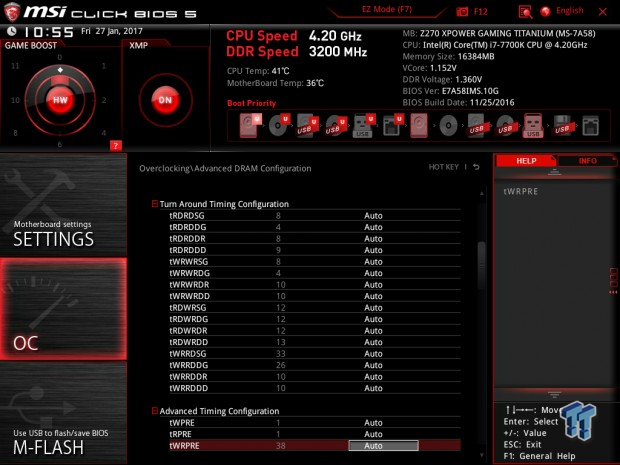The image size is (620, 465).
Task: Open the OC overclocking section
Action: point(63,309)
